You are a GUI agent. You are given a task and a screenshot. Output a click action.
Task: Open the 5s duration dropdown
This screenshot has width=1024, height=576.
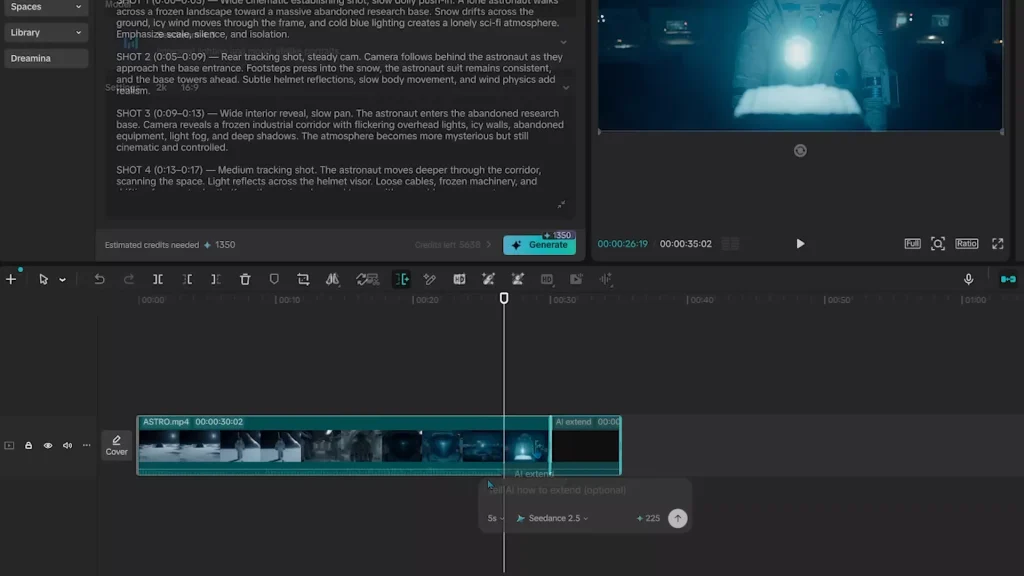click(x=496, y=519)
